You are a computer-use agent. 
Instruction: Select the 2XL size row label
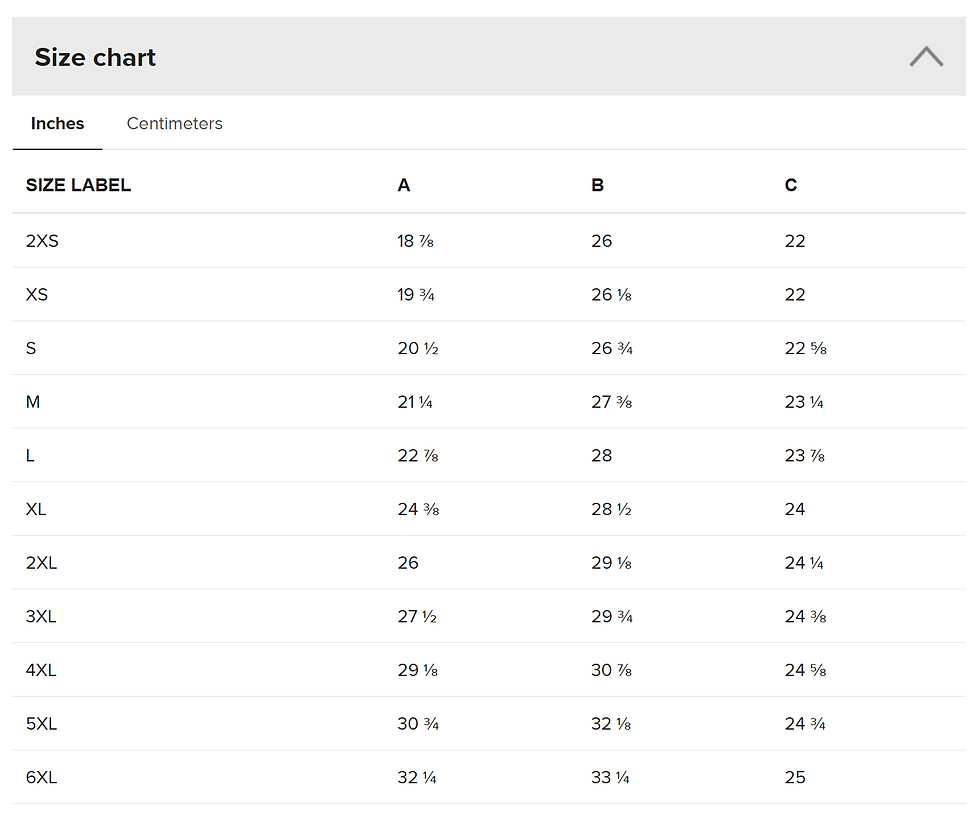(41, 563)
